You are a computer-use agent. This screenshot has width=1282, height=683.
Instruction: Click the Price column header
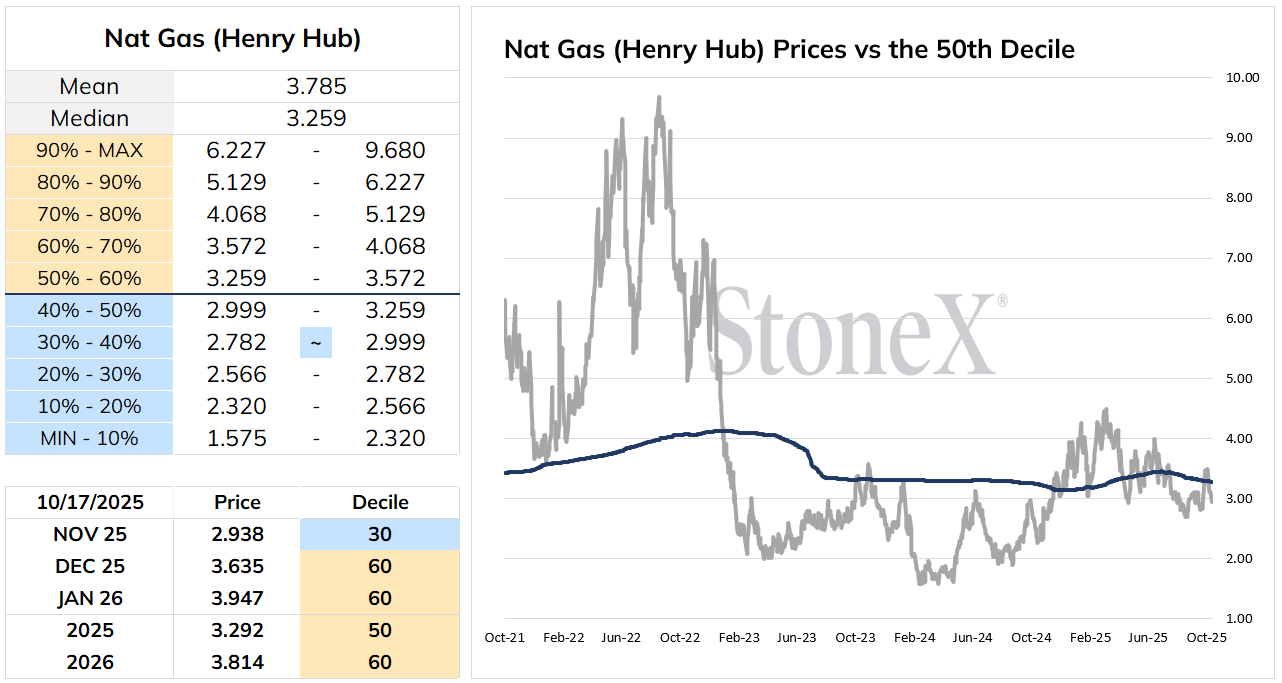238,502
